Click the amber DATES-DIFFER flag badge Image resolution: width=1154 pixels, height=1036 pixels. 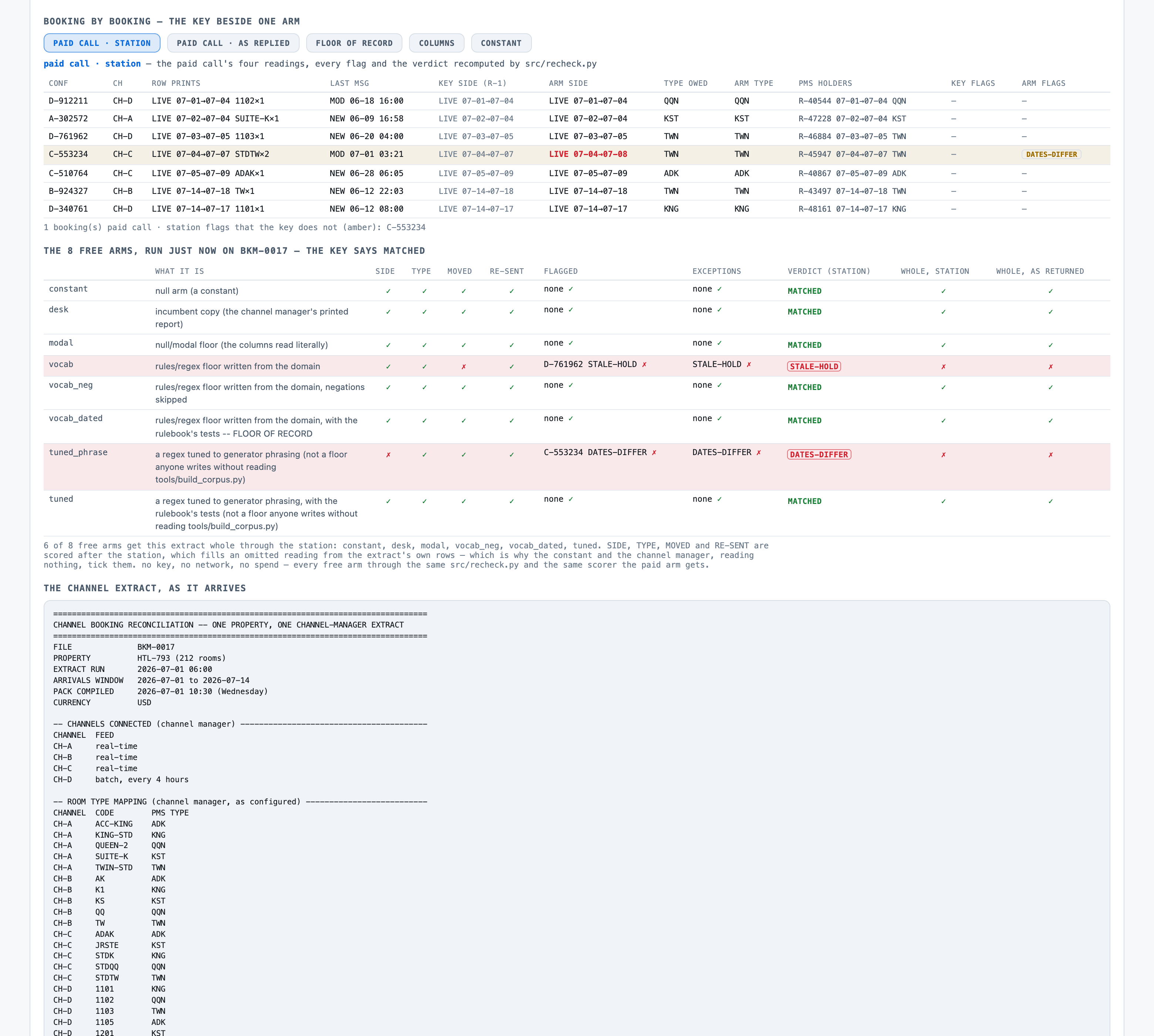coord(1051,154)
